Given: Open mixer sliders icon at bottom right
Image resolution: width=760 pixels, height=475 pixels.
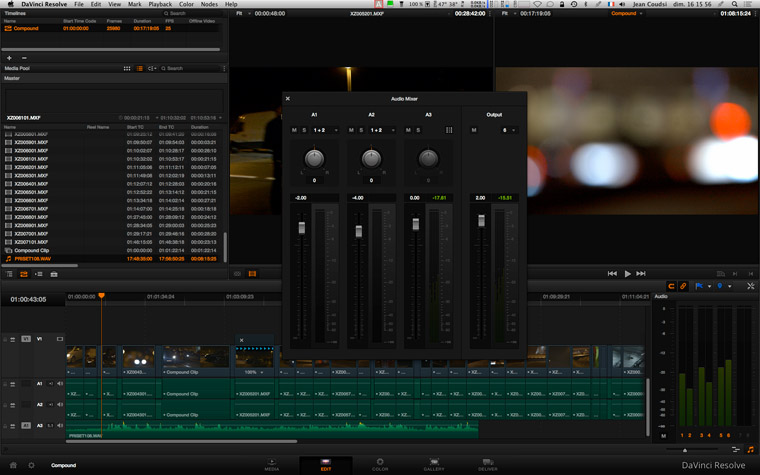Looking at the screenshot, I should pyautogui.click(x=736, y=450).
